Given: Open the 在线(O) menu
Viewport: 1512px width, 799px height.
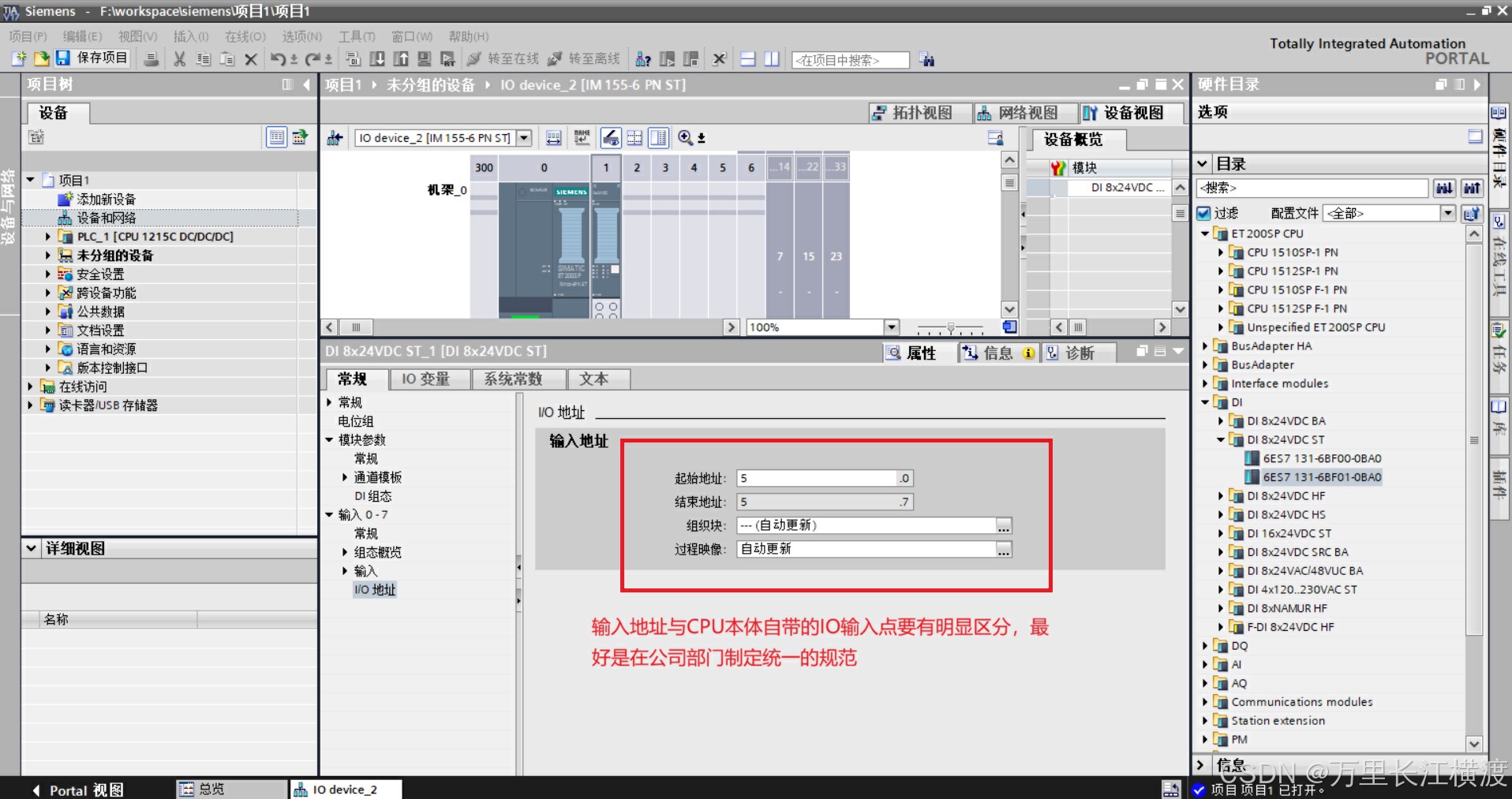Looking at the screenshot, I should click(245, 36).
